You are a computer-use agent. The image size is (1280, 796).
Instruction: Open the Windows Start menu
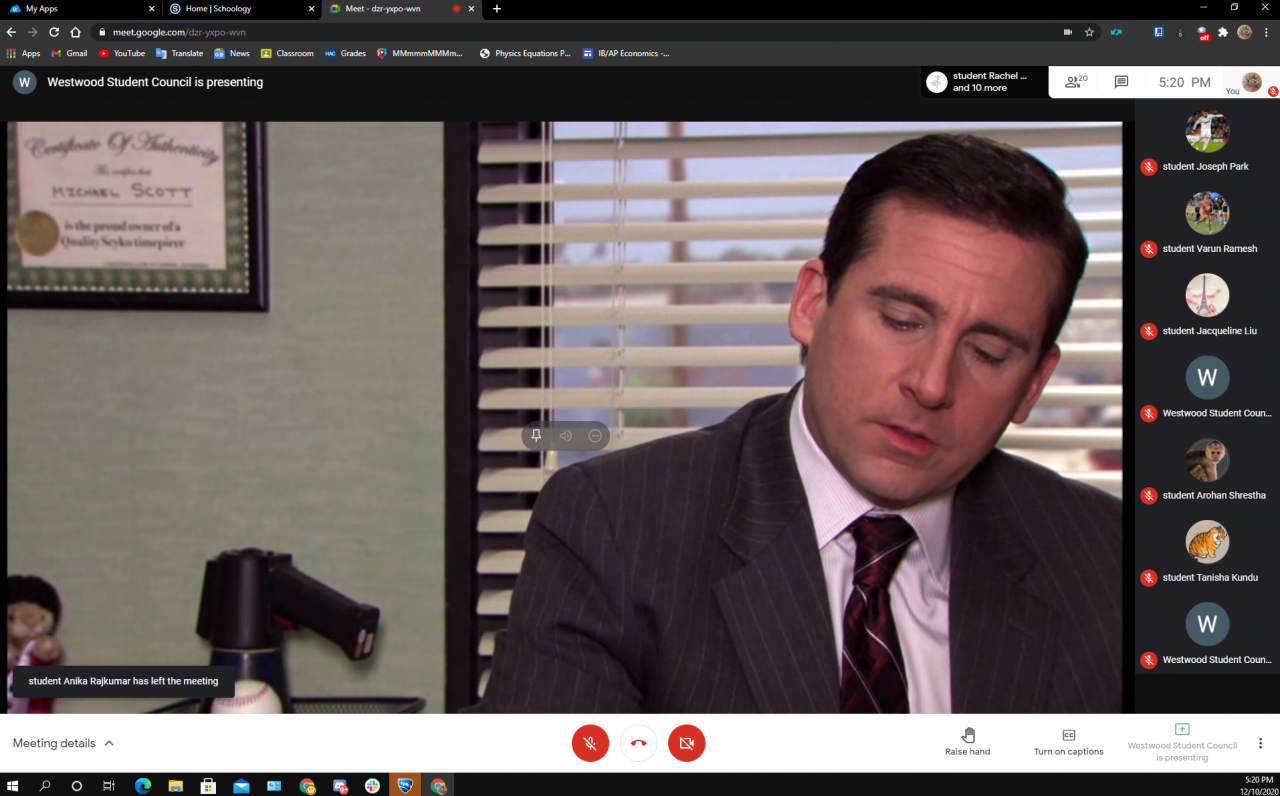coord(12,786)
